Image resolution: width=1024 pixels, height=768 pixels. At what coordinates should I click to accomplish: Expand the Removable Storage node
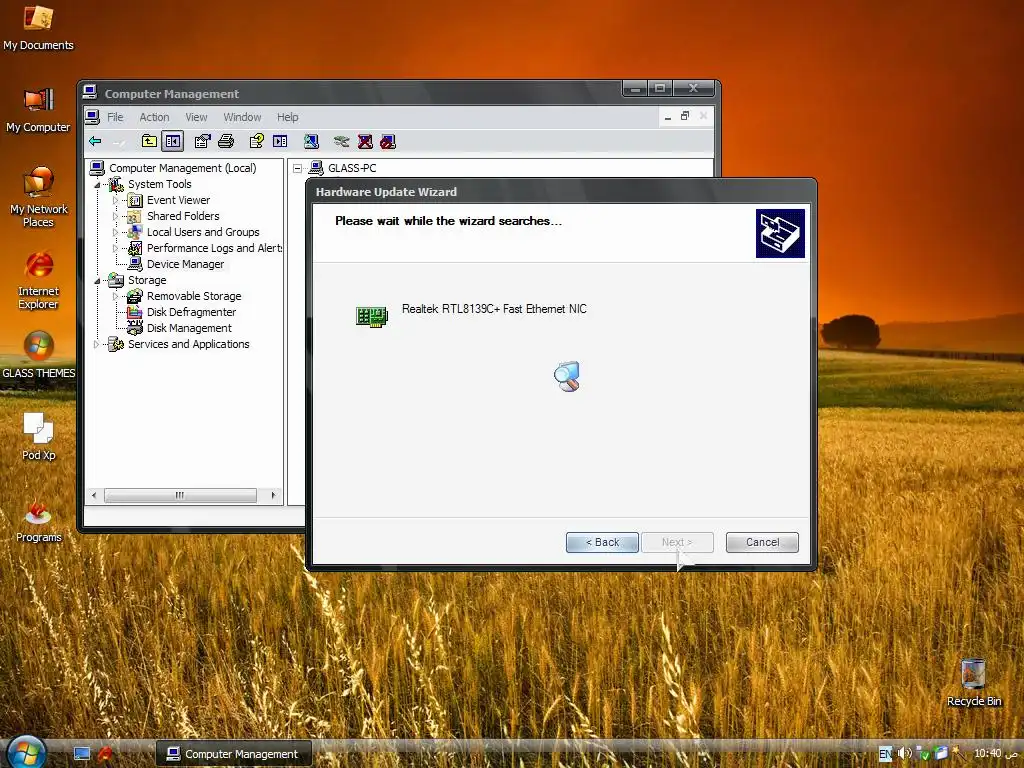(x=116, y=296)
